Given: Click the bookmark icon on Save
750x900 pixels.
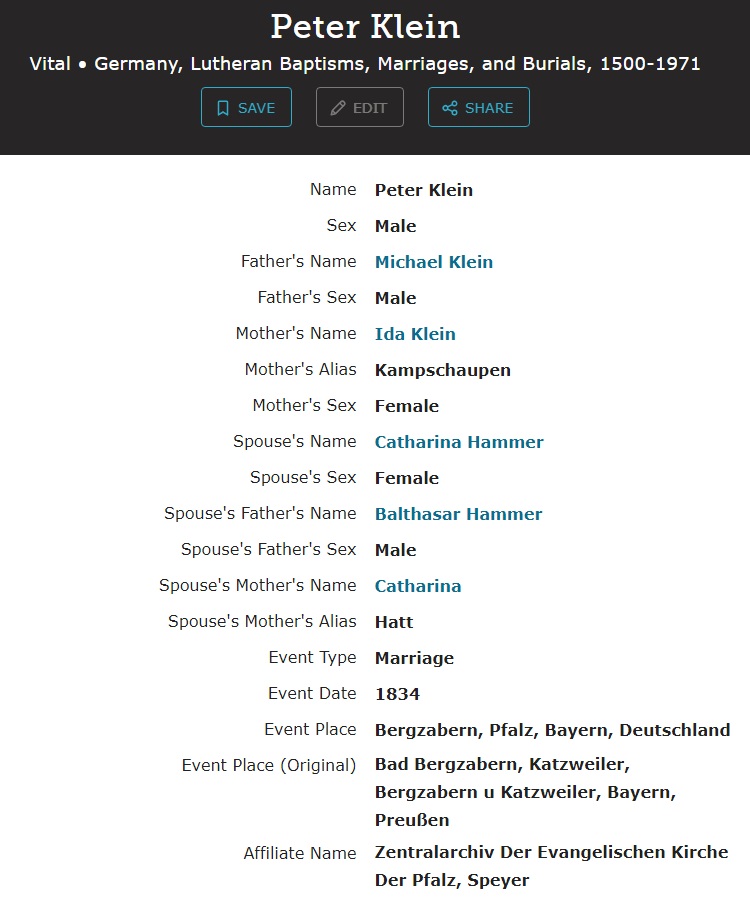Looking at the screenshot, I should pos(223,108).
